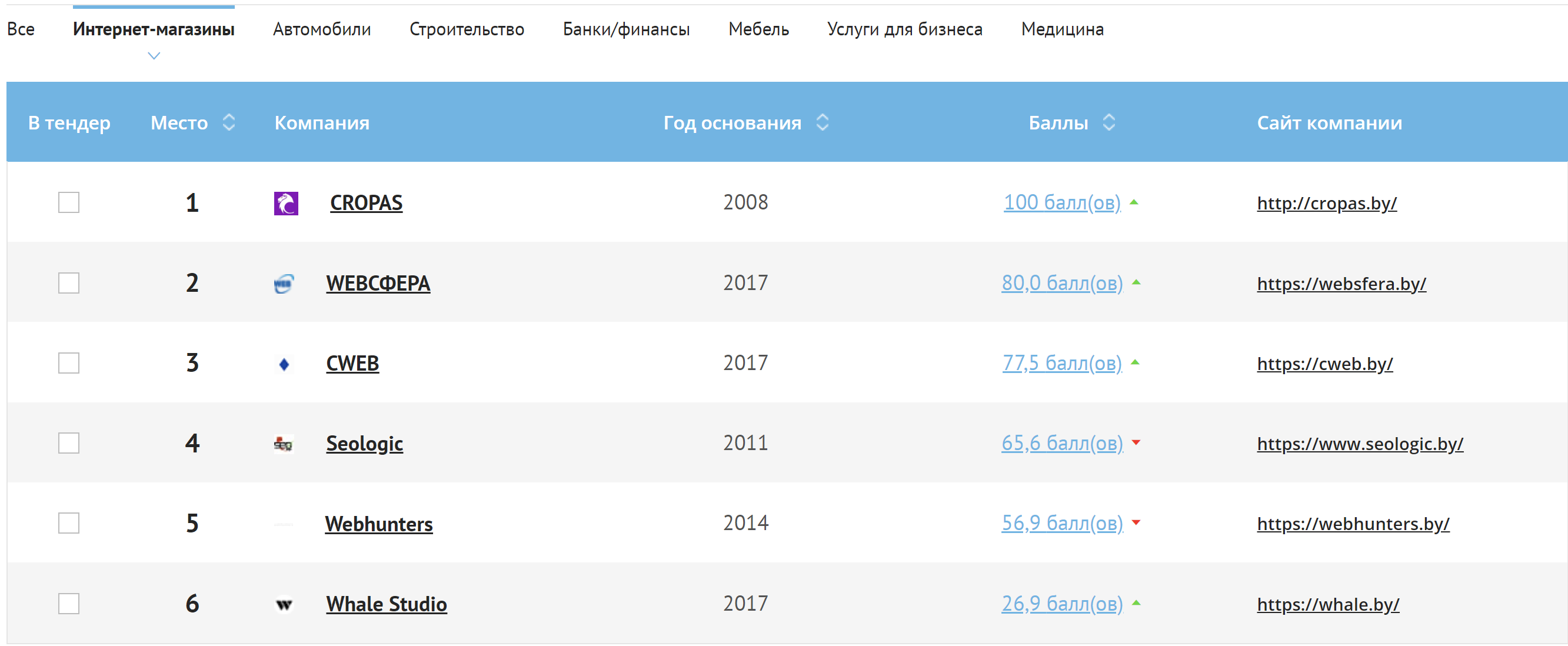The height and width of the screenshot is (646, 1568).
Task: Click the CROPAS purple logo icon
Action: 285,203
